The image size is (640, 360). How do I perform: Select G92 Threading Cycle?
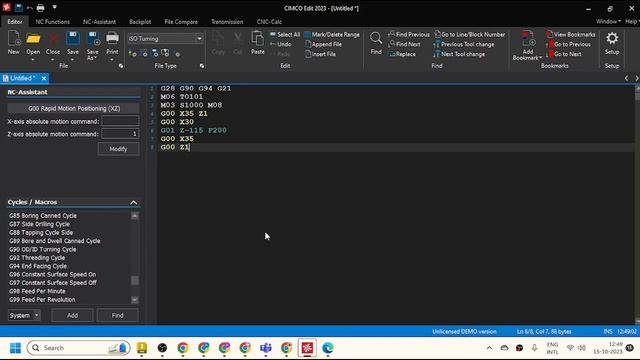click(x=37, y=258)
